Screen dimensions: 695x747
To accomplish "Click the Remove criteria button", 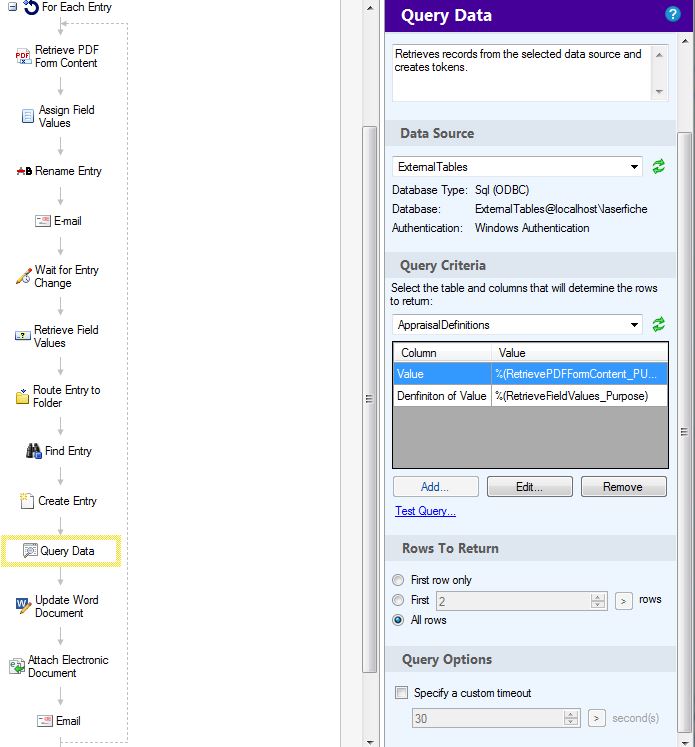I will [623, 486].
